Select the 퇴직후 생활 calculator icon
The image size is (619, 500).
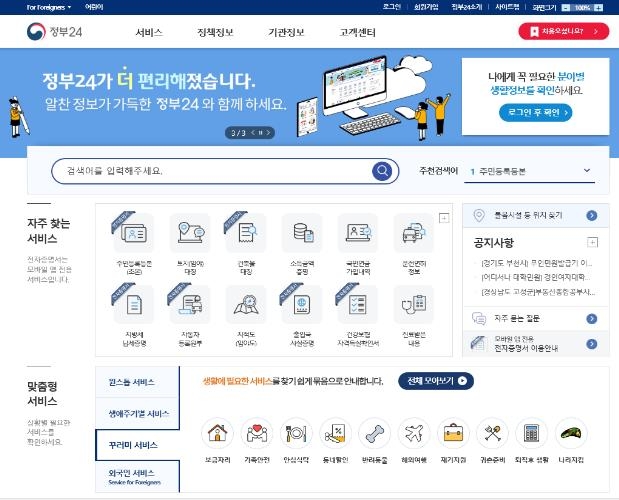click(532, 433)
